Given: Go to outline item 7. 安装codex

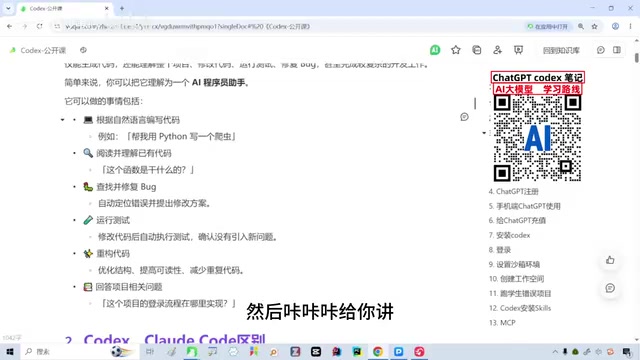Looking at the screenshot, I should coord(509,235).
